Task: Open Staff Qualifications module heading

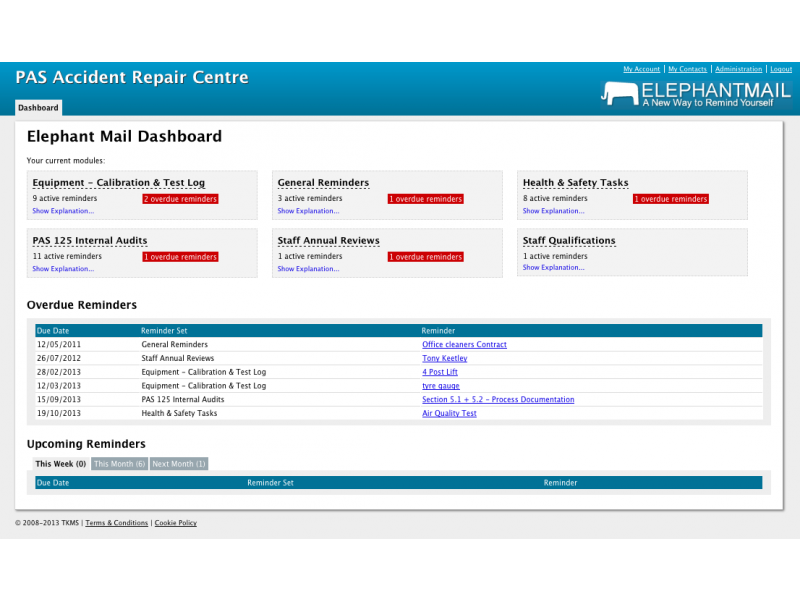Action: 569,240
